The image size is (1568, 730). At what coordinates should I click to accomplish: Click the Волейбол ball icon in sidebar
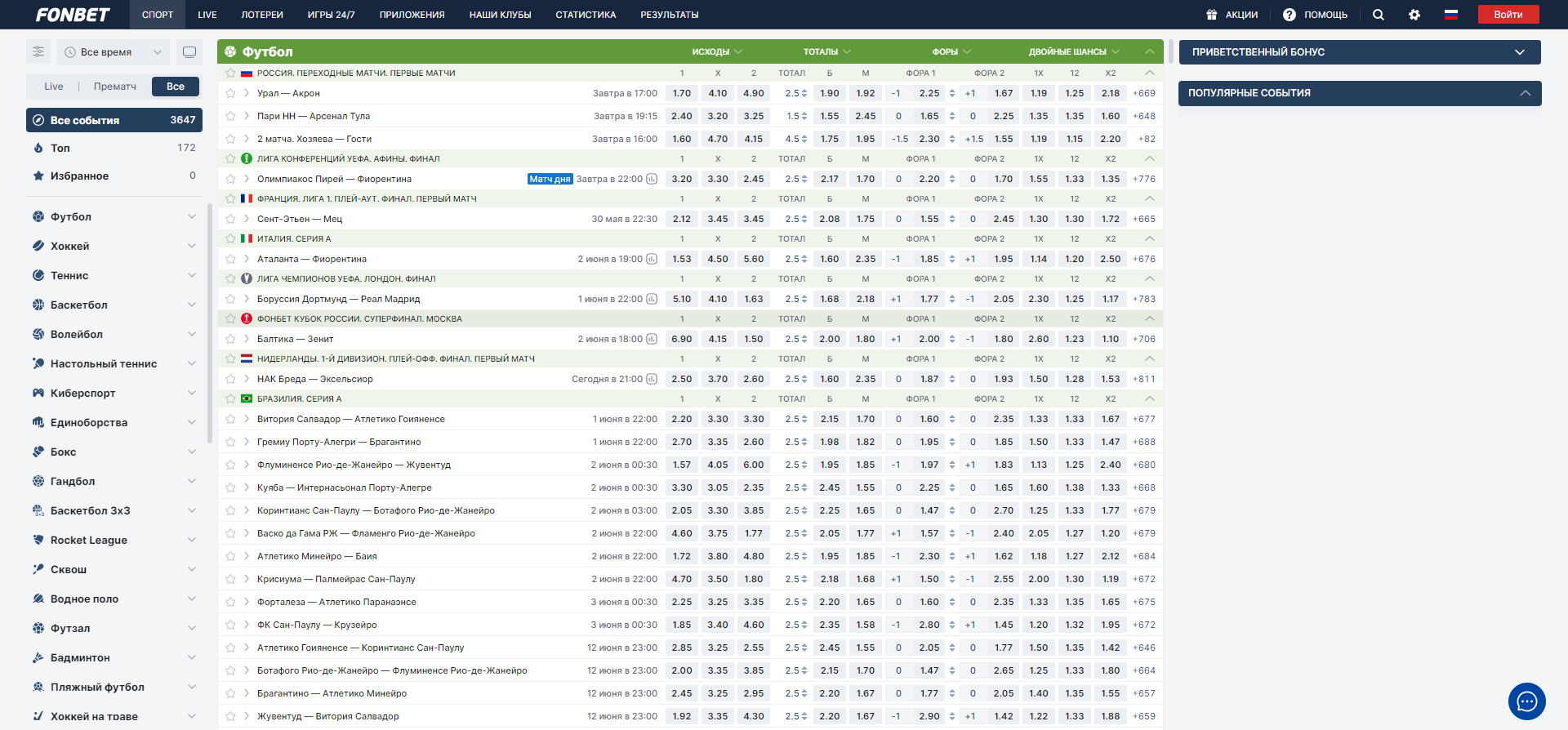(38, 334)
